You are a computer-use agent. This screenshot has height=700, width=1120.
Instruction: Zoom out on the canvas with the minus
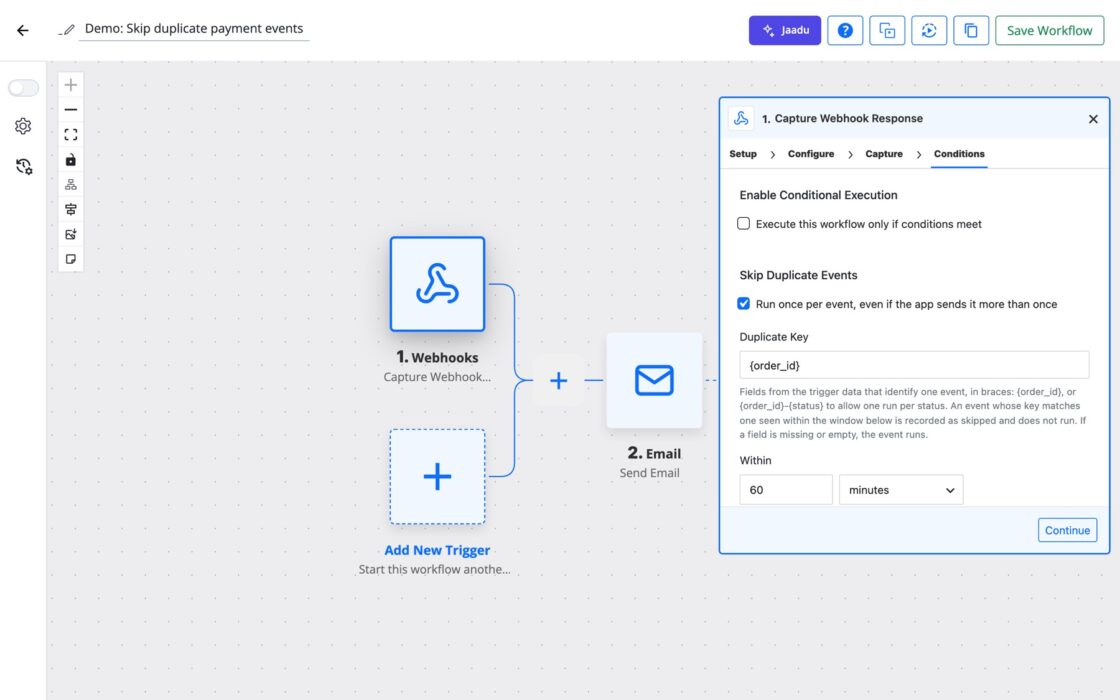(71, 110)
